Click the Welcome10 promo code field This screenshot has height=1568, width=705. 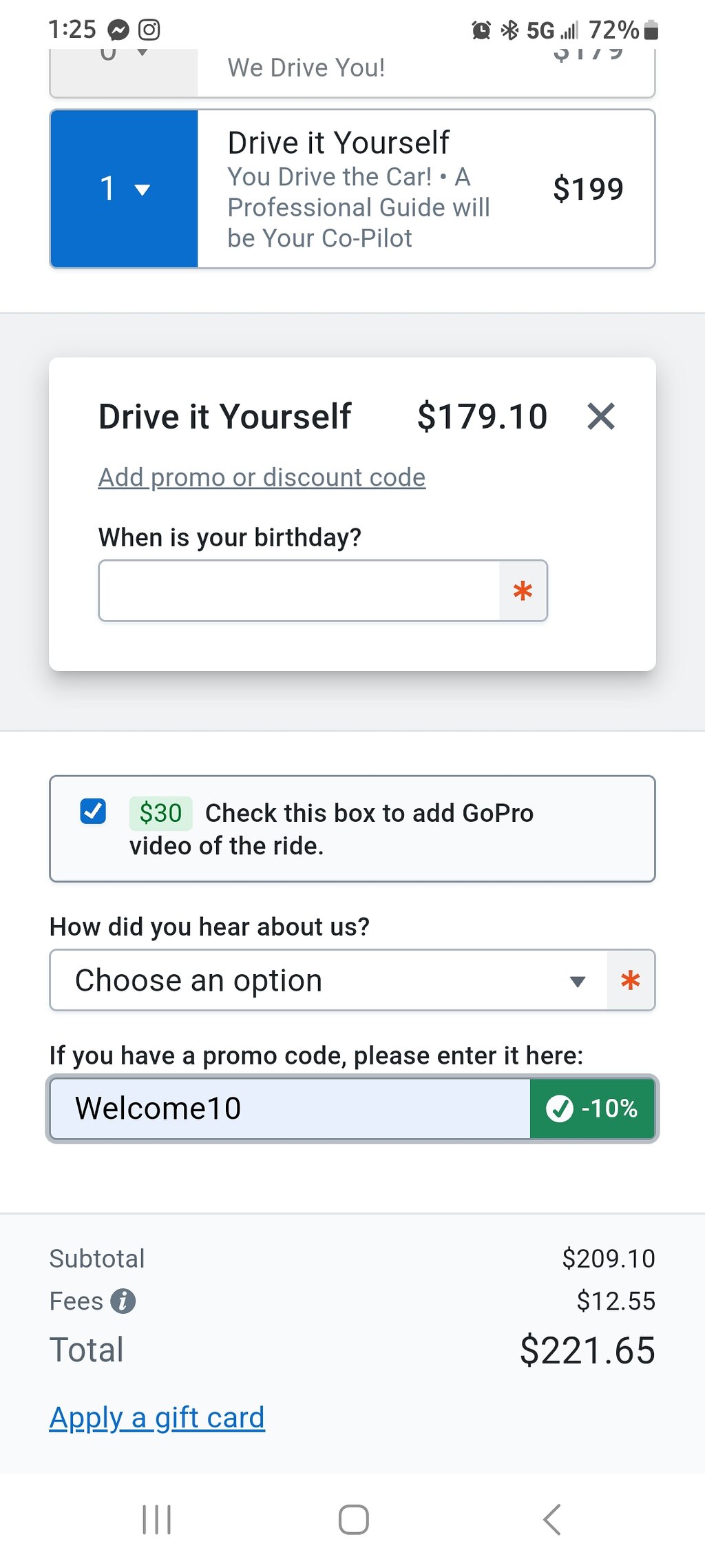point(290,1108)
